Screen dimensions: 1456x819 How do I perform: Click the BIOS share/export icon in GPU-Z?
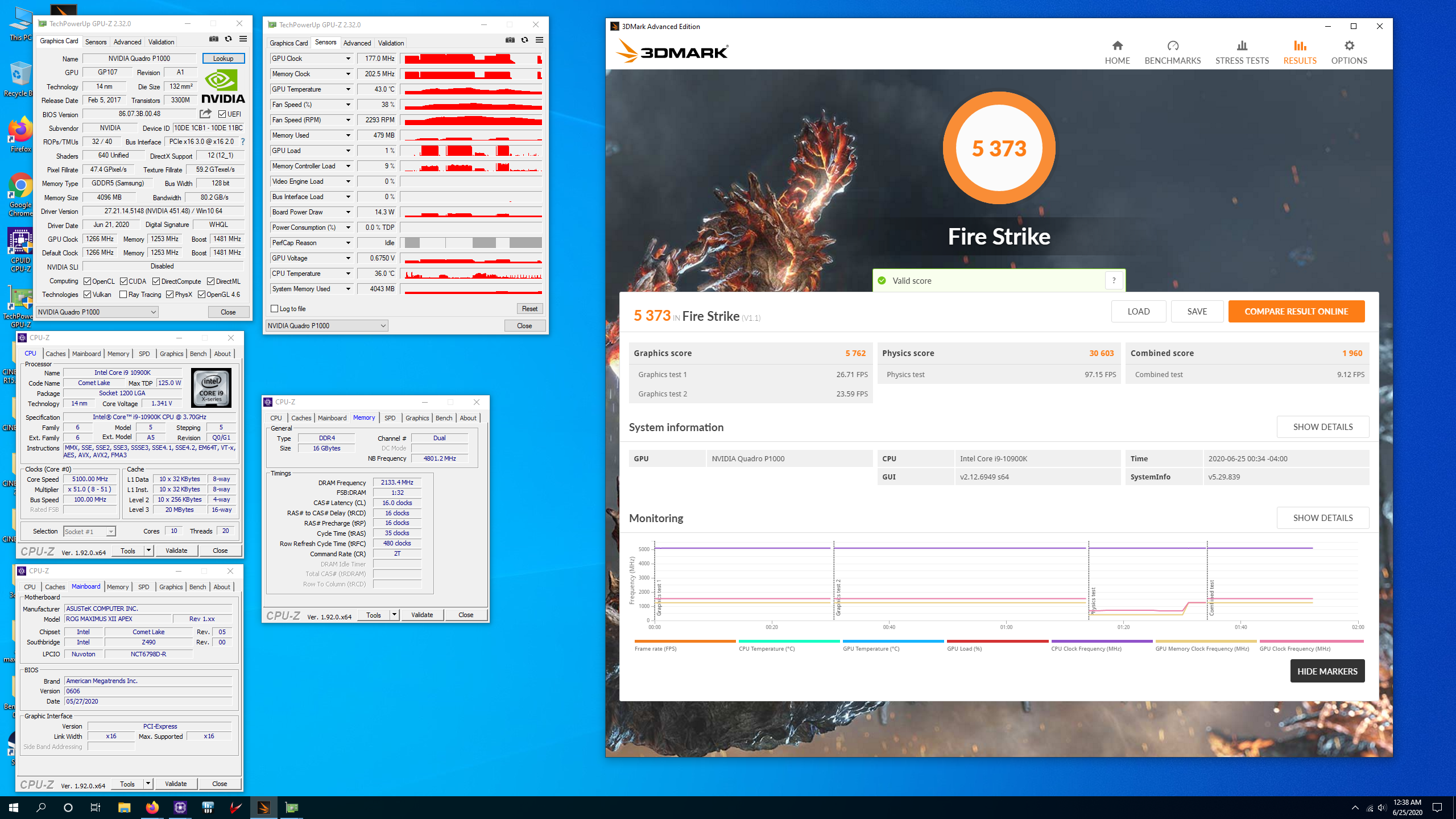click(205, 114)
